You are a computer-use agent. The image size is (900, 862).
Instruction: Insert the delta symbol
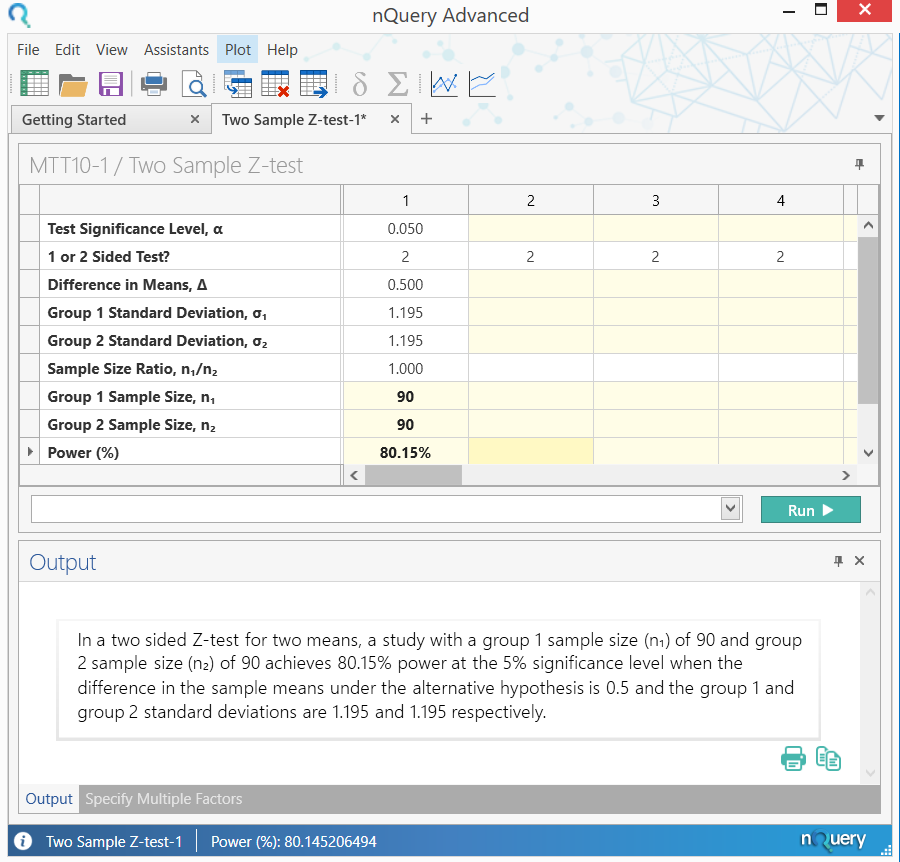pyautogui.click(x=359, y=84)
